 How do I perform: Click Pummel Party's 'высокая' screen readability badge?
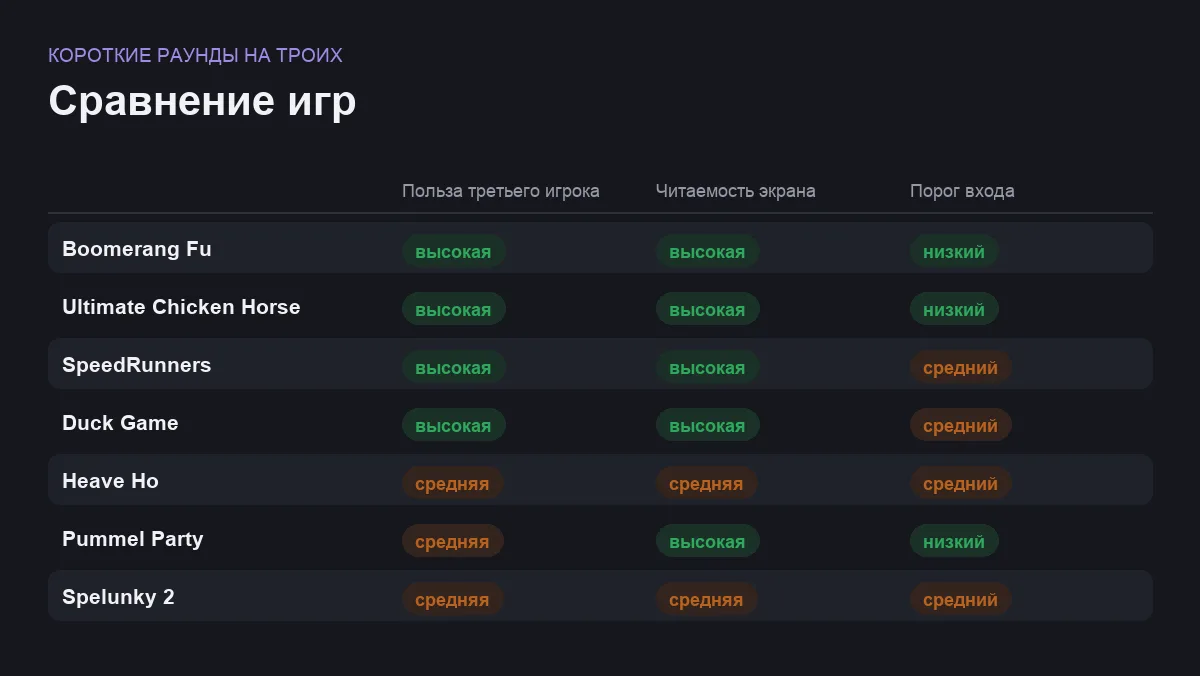(708, 542)
